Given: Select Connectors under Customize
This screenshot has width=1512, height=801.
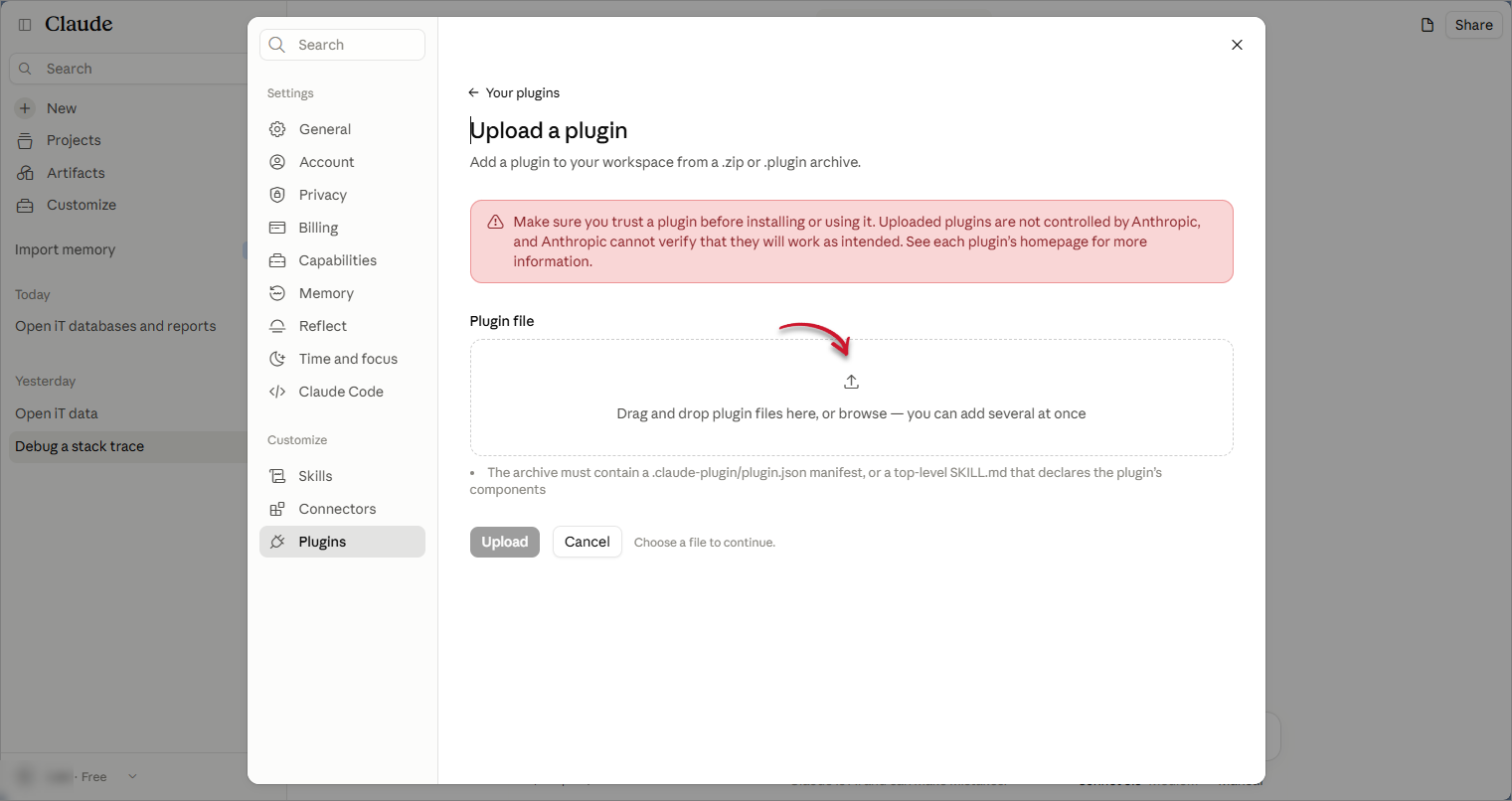Looking at the screenshot, I should 342,509.
